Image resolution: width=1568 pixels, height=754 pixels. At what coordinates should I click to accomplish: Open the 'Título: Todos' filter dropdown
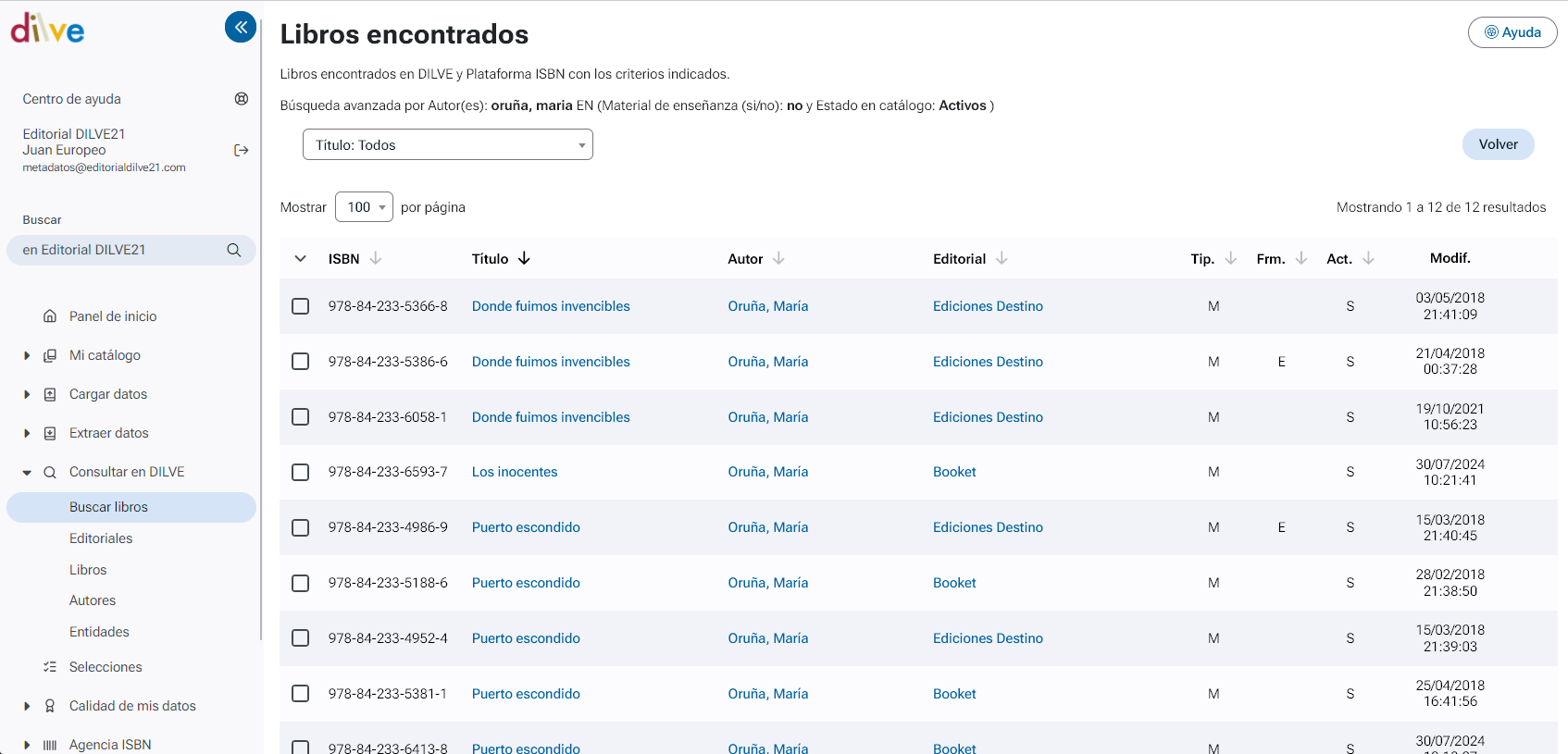pos(447,145)
